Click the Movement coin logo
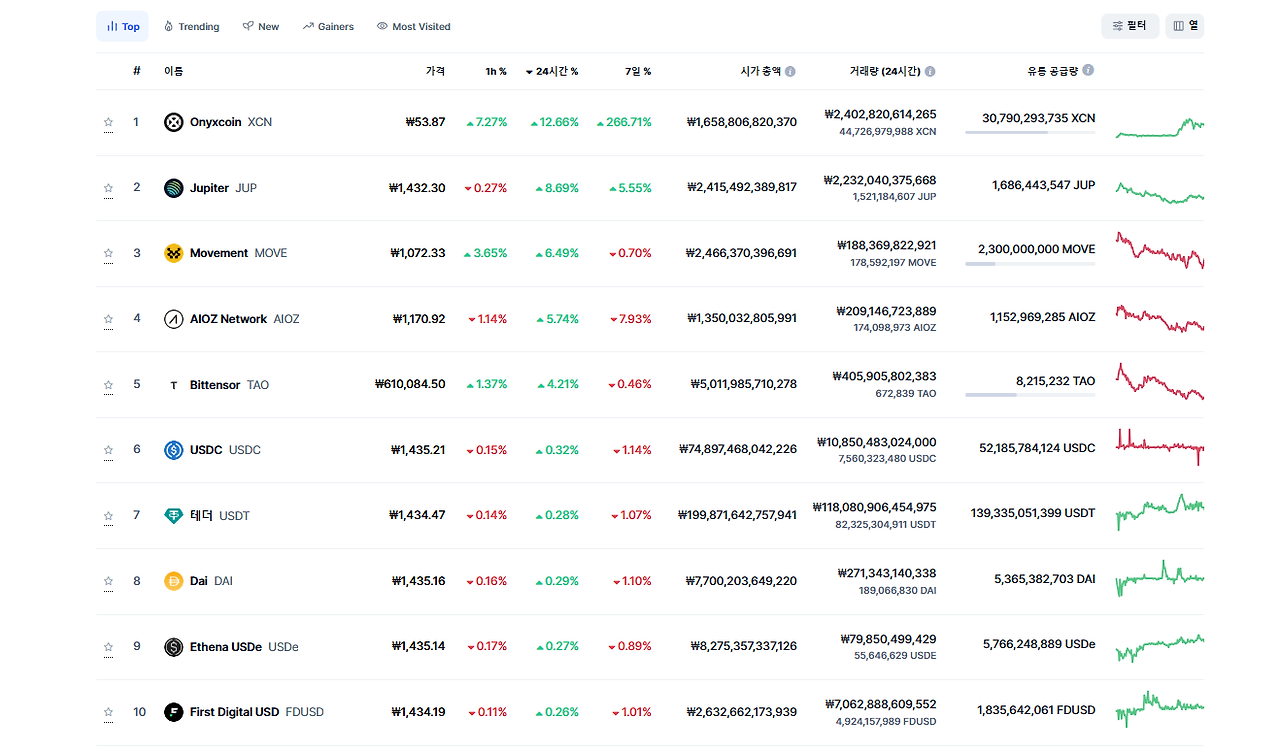This screenshot has height=751, width=1280. pyautogui.click(x=174, y=253)
